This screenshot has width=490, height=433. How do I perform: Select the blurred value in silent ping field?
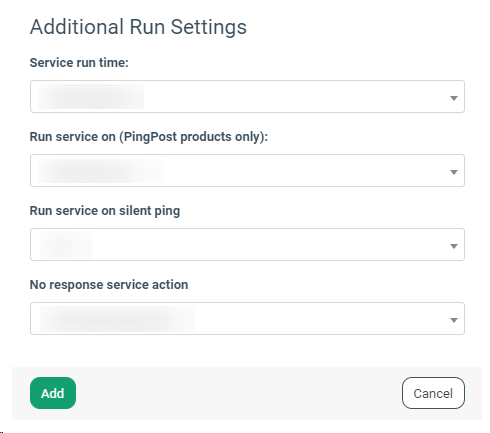pyautogui.click(x=66, y=244)
